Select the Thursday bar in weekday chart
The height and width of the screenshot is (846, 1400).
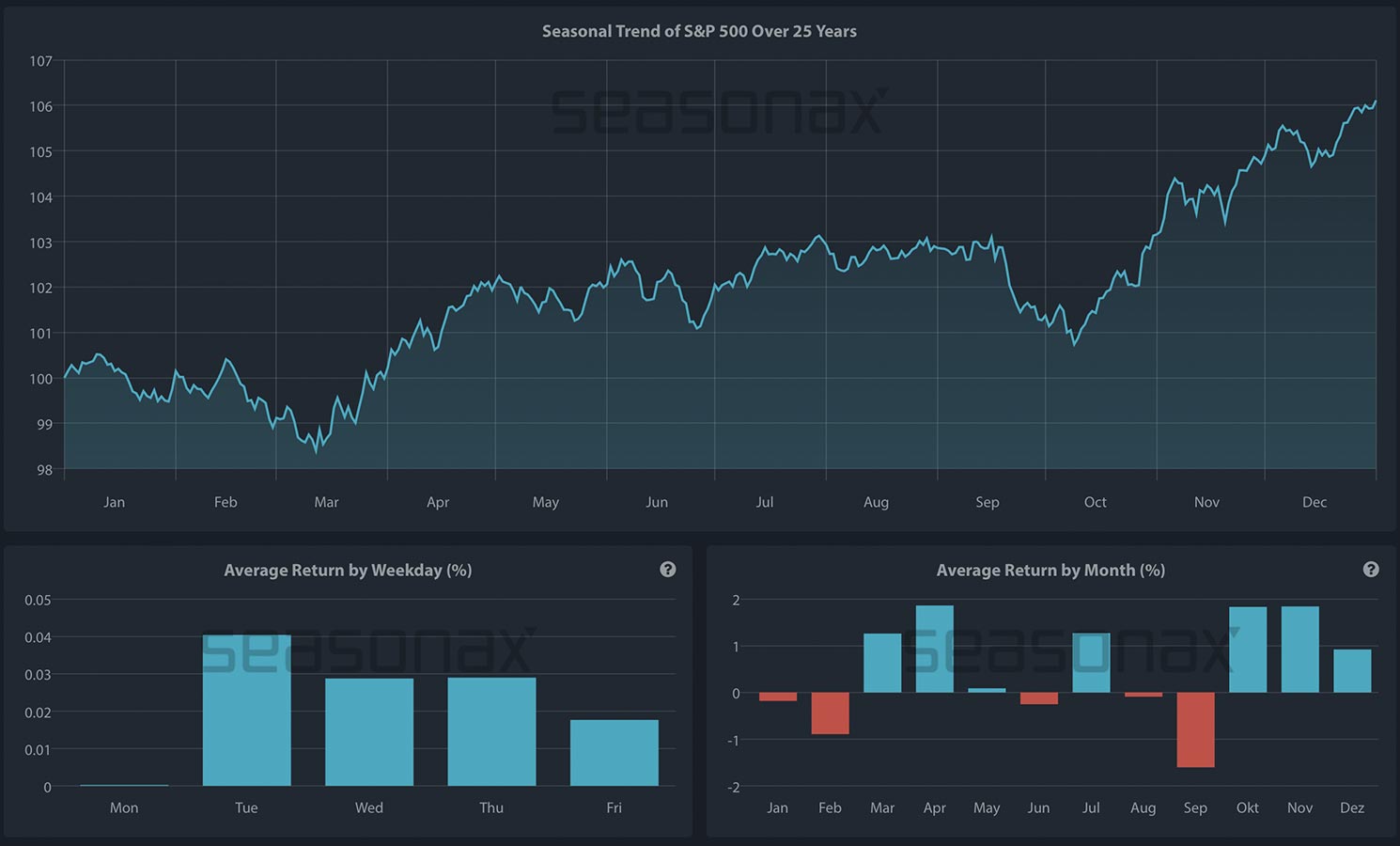(x=491, y=731)
